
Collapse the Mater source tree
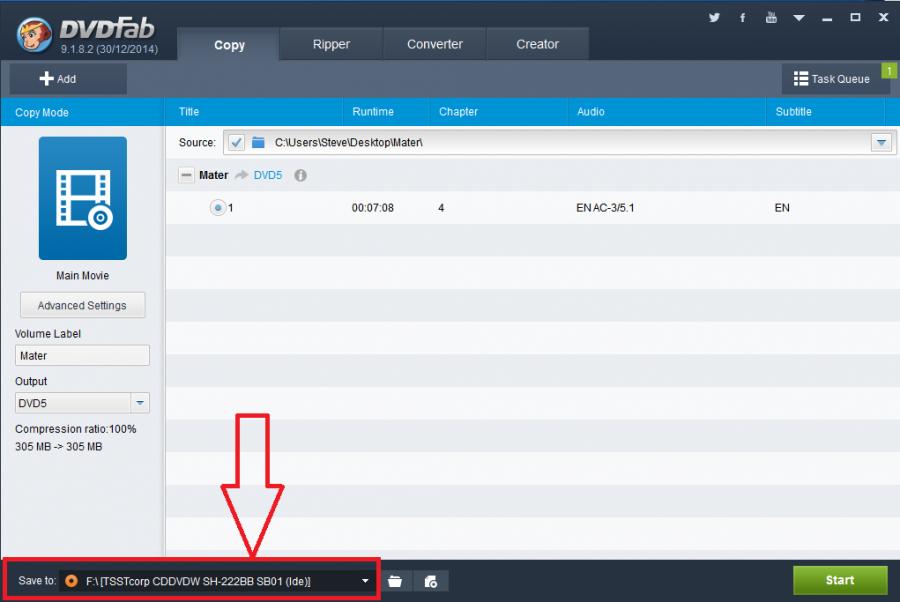186,175
